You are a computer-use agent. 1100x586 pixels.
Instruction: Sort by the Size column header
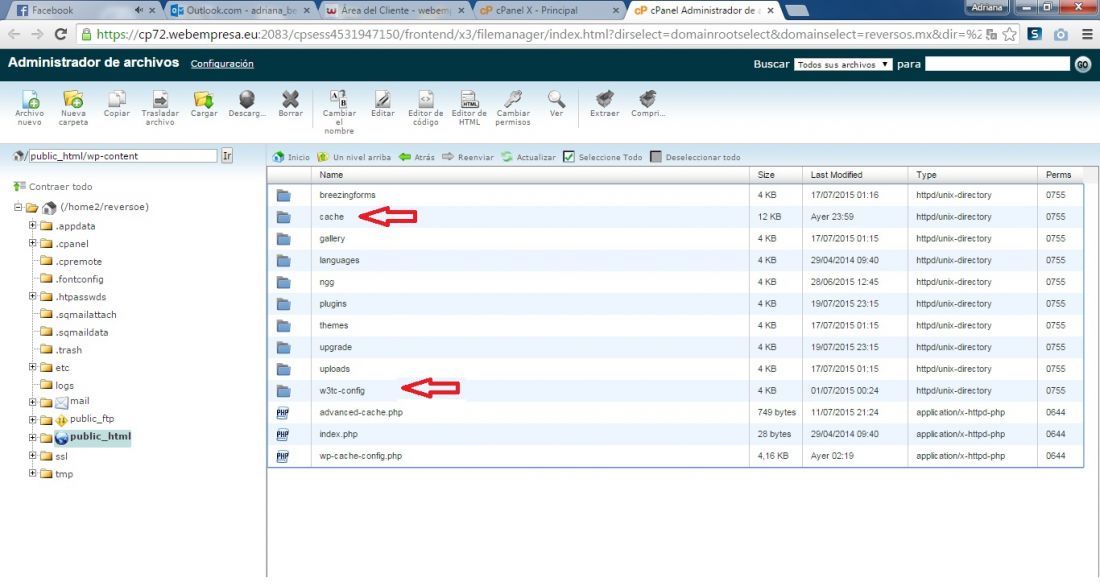[766, 175]
